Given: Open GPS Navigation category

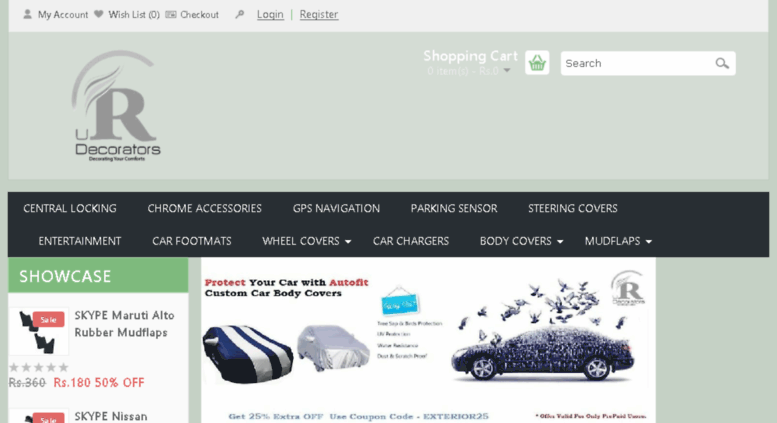Looking at the screenshot, I should (336, 209).
